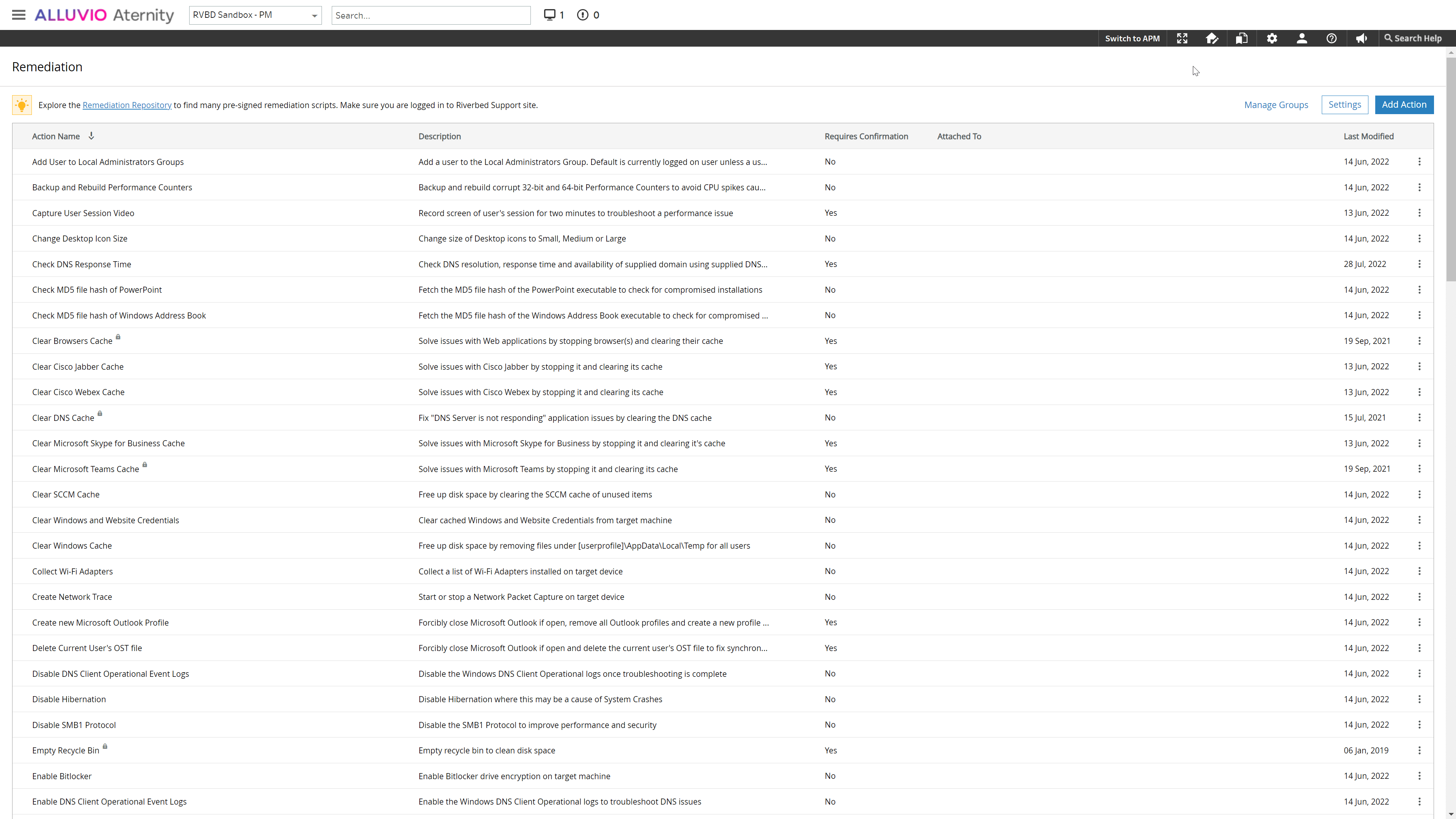Viewport: 1456px width, 819px height.
Task: Click the 06 Jan, 2019 date cell
Action: [x=1365, y=751]
